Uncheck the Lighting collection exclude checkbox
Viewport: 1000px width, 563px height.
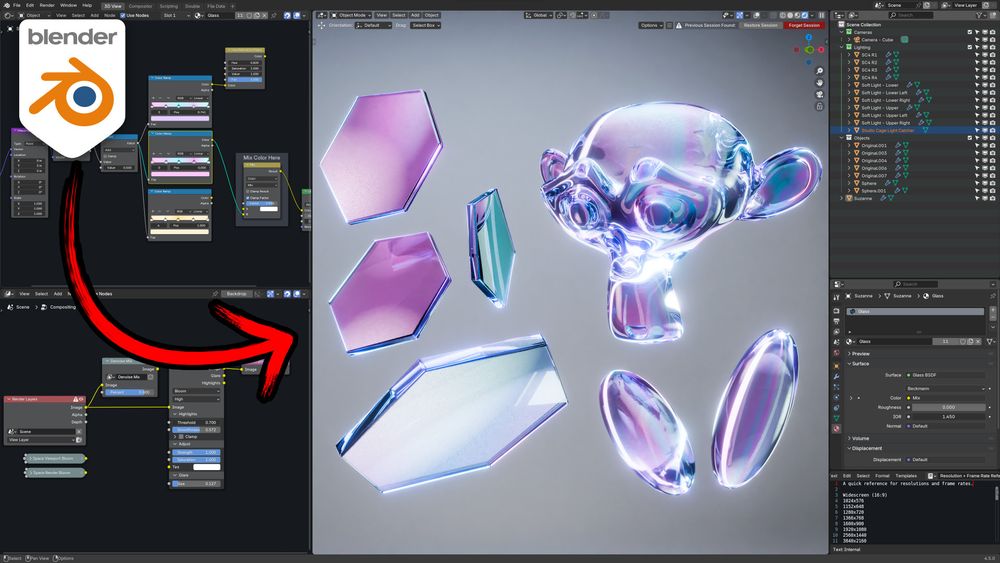969,47
